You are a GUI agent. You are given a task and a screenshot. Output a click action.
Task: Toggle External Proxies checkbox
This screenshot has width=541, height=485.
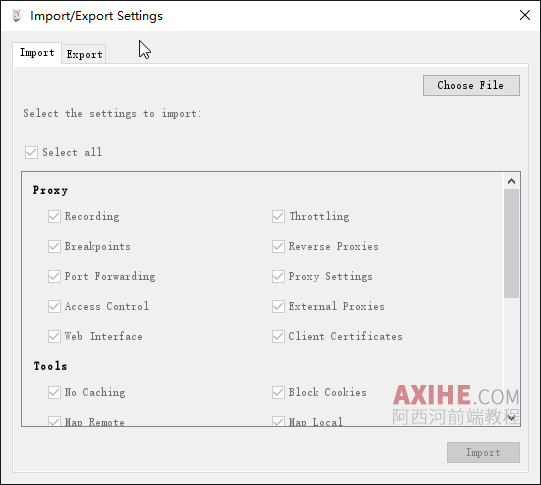278,306
